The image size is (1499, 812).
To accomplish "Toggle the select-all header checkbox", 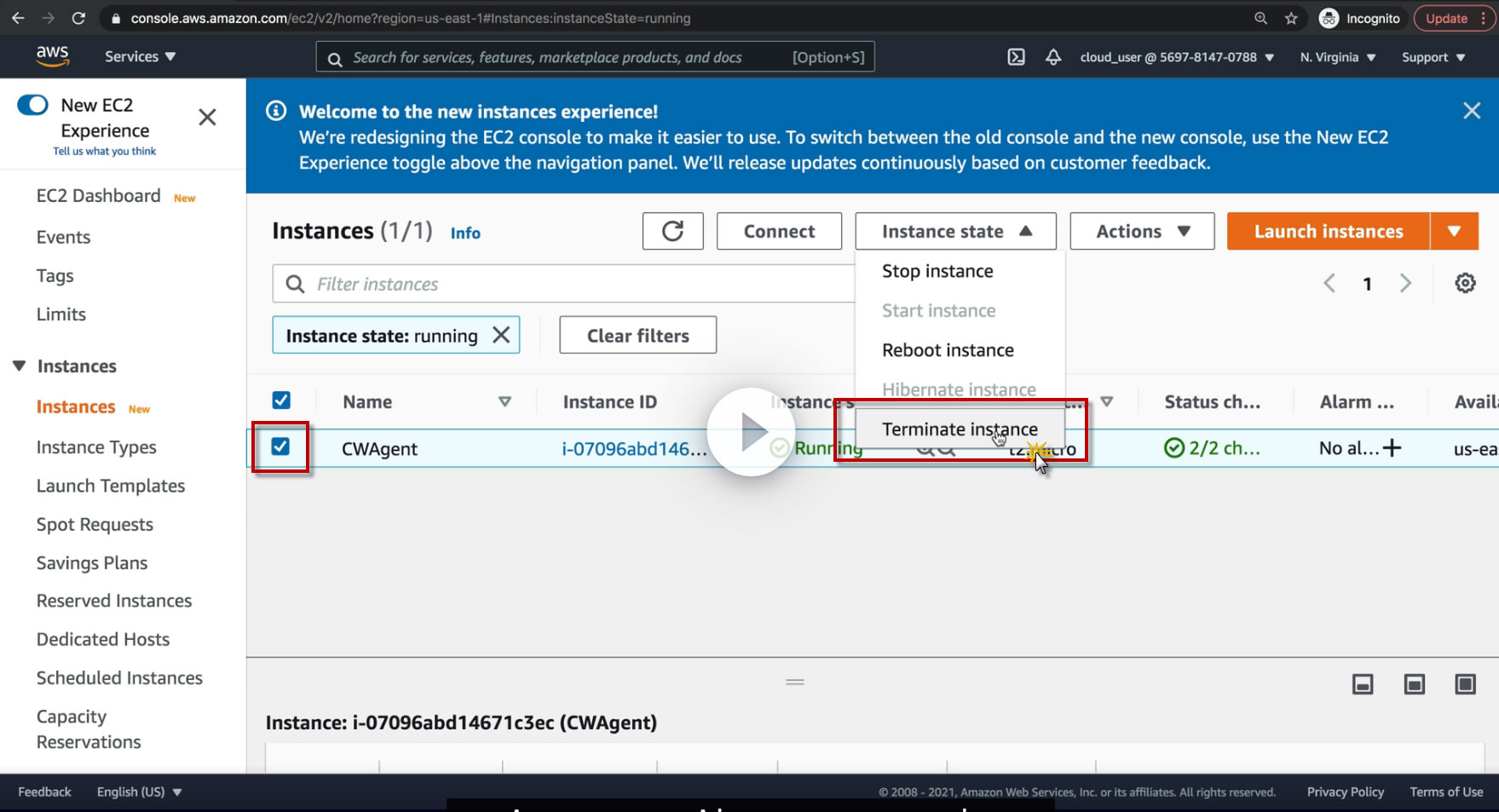I will 281,400.
